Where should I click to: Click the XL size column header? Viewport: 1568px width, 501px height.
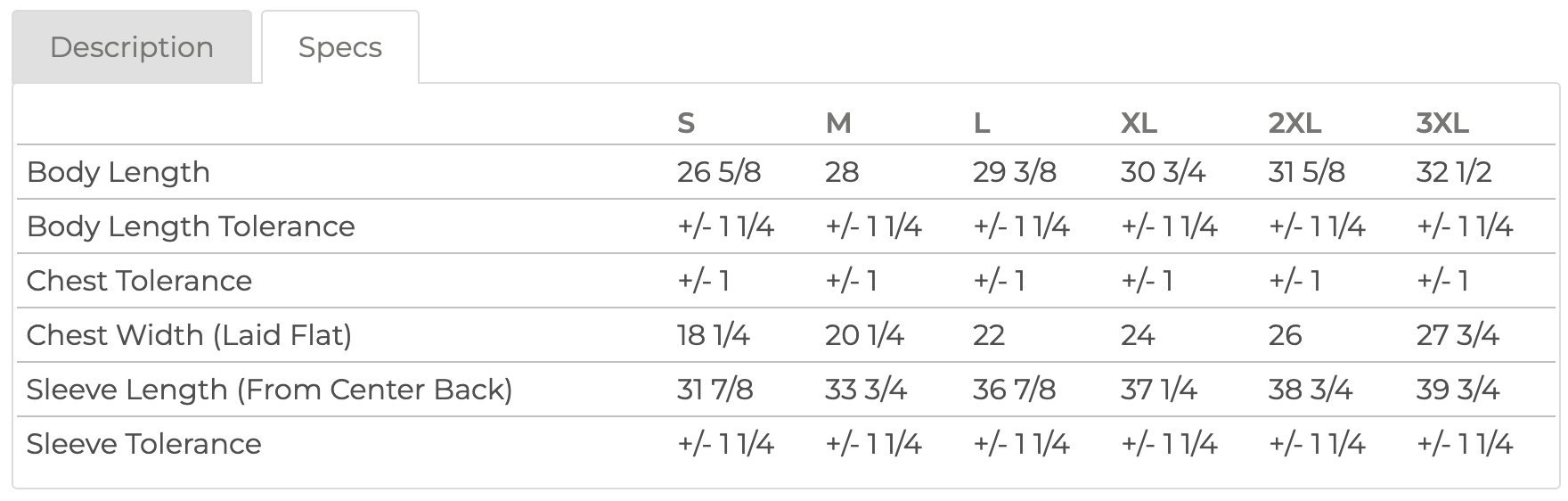coord(1139,123)
